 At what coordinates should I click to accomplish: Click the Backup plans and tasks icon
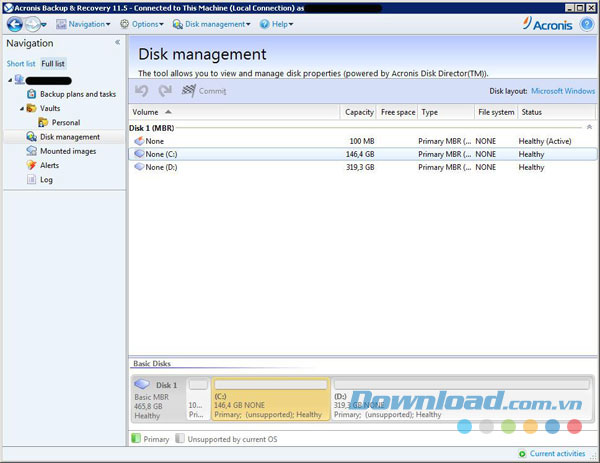point(32,94)
